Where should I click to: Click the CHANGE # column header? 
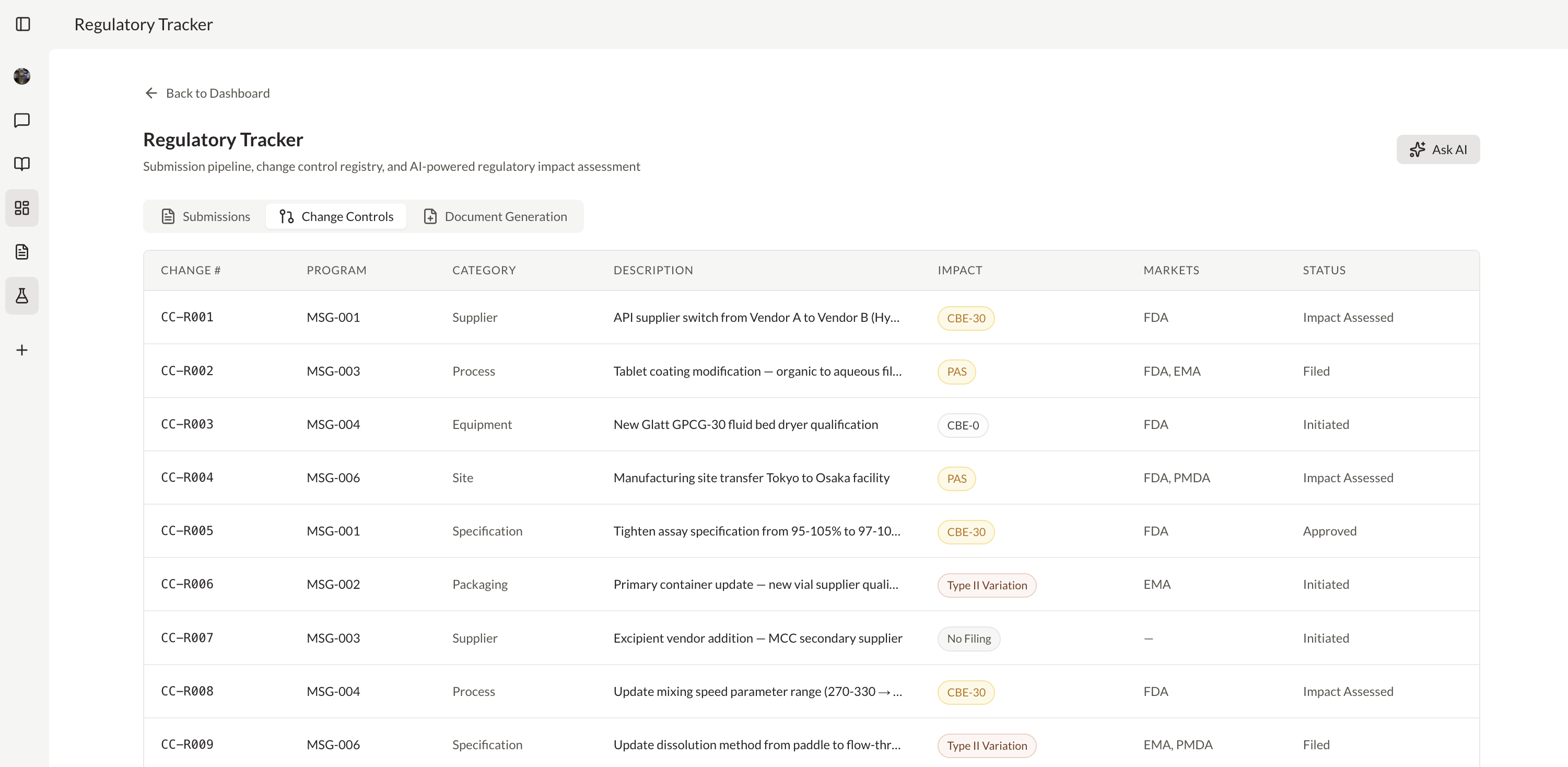191,270
